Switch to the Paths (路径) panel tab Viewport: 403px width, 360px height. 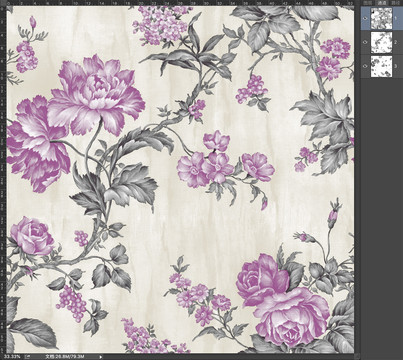(396, 2)
